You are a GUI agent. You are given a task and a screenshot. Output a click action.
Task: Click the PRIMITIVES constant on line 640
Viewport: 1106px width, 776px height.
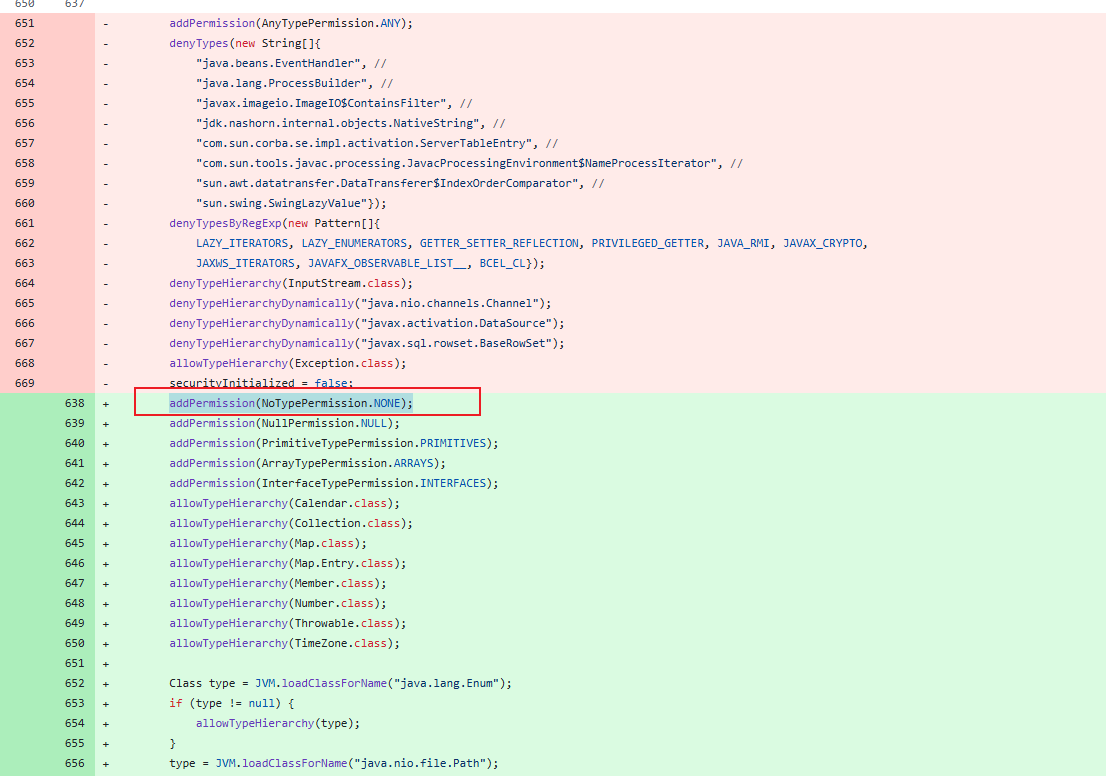click(x=453, y=443)
